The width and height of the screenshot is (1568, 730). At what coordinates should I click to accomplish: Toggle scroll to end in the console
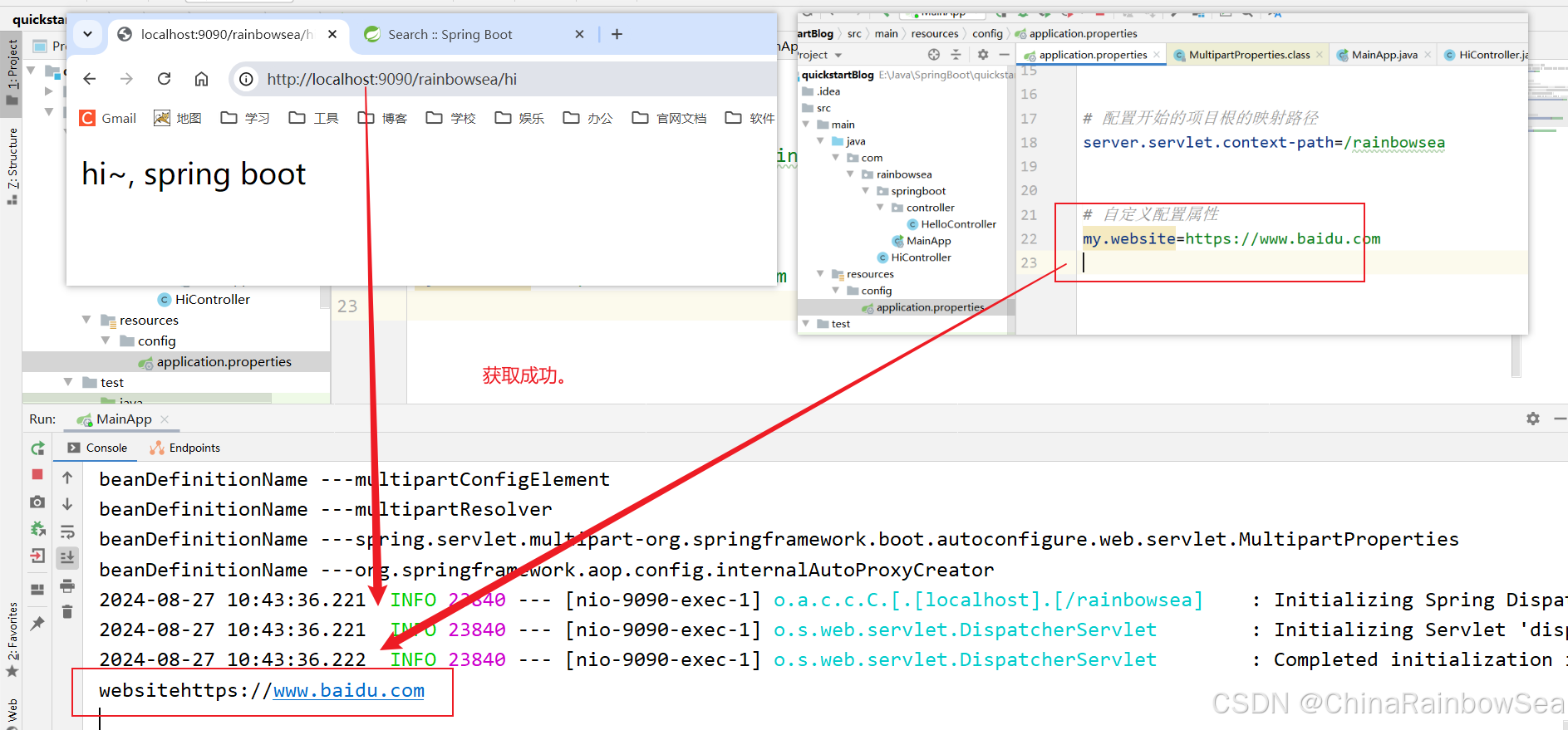click(x=67, y=557)
